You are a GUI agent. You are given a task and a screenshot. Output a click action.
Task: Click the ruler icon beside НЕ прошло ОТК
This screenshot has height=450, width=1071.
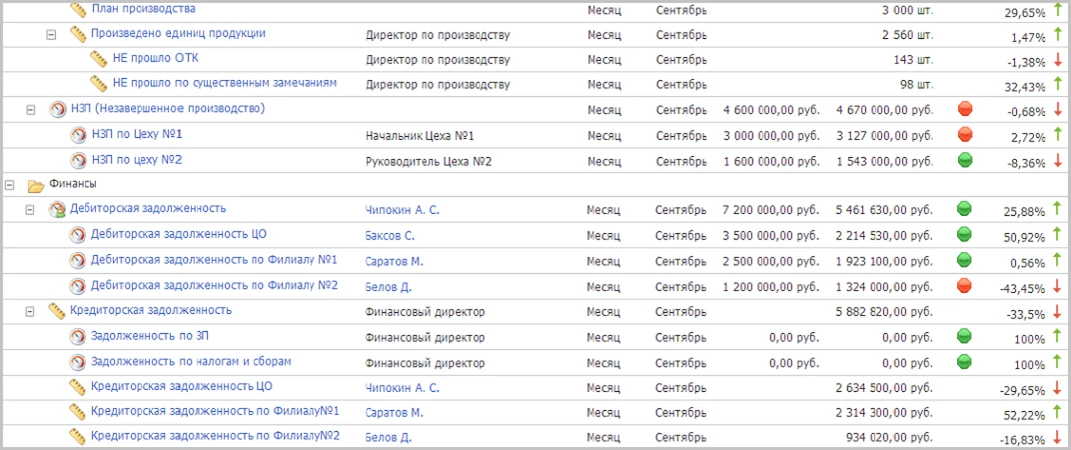point(98,59)
